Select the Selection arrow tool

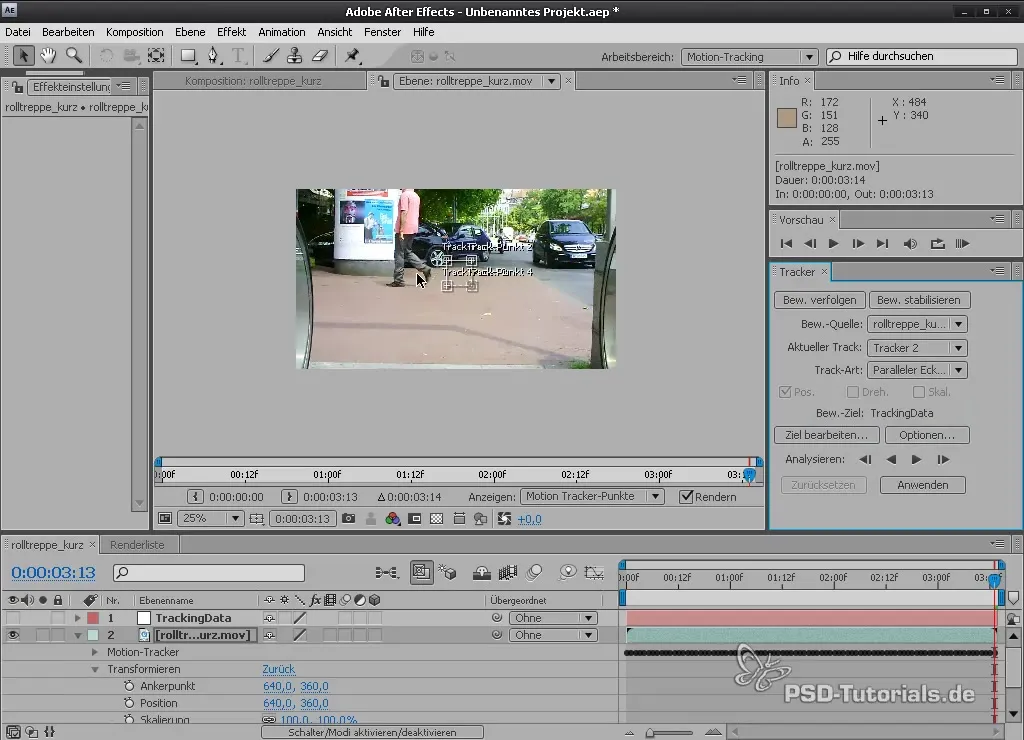click(24, 56)
